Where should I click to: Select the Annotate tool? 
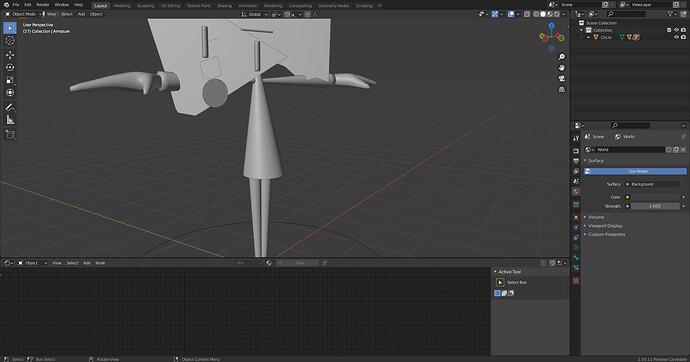point(10,107)
